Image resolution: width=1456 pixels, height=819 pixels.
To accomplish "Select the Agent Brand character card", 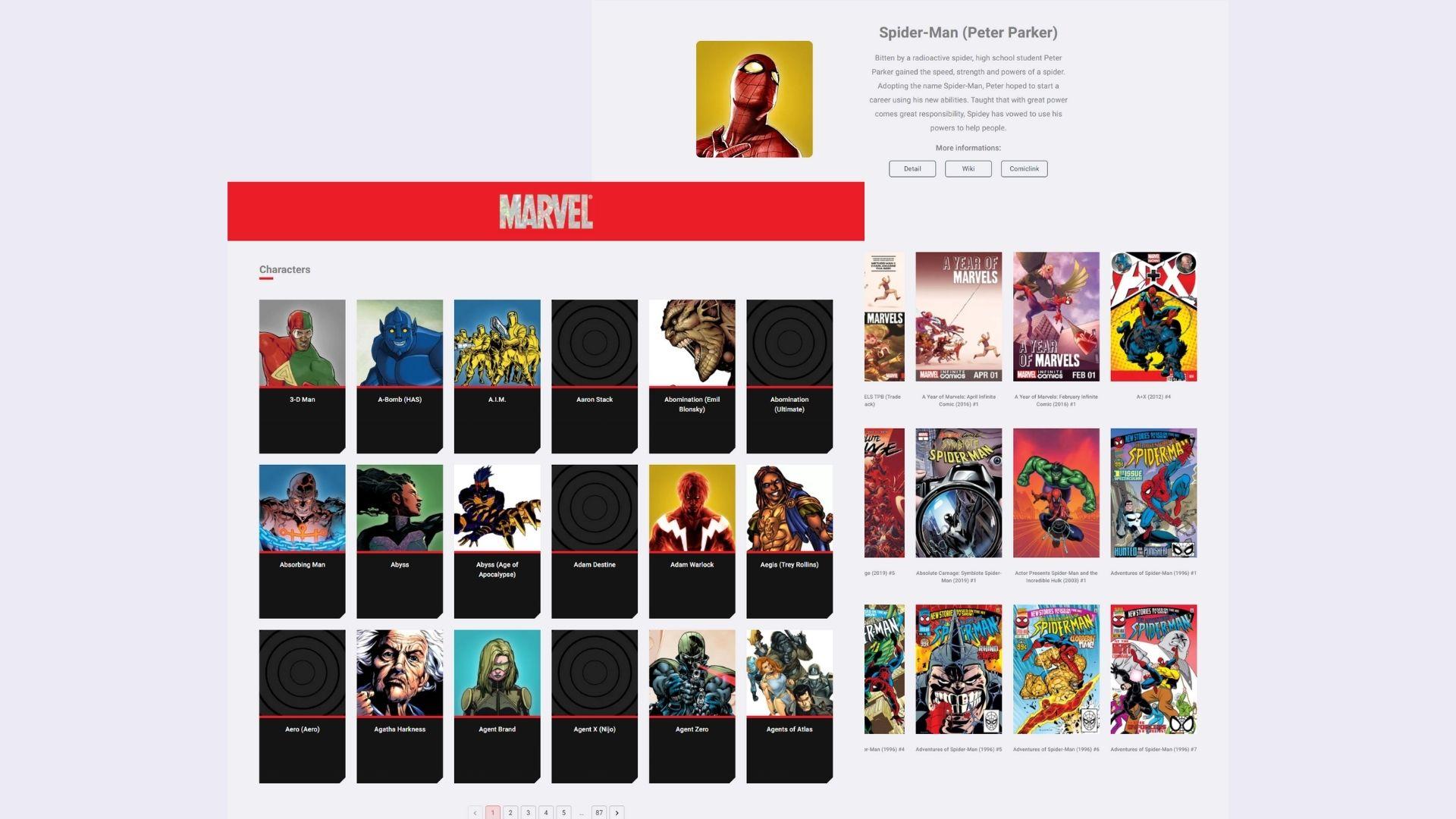I will [497, 706].
